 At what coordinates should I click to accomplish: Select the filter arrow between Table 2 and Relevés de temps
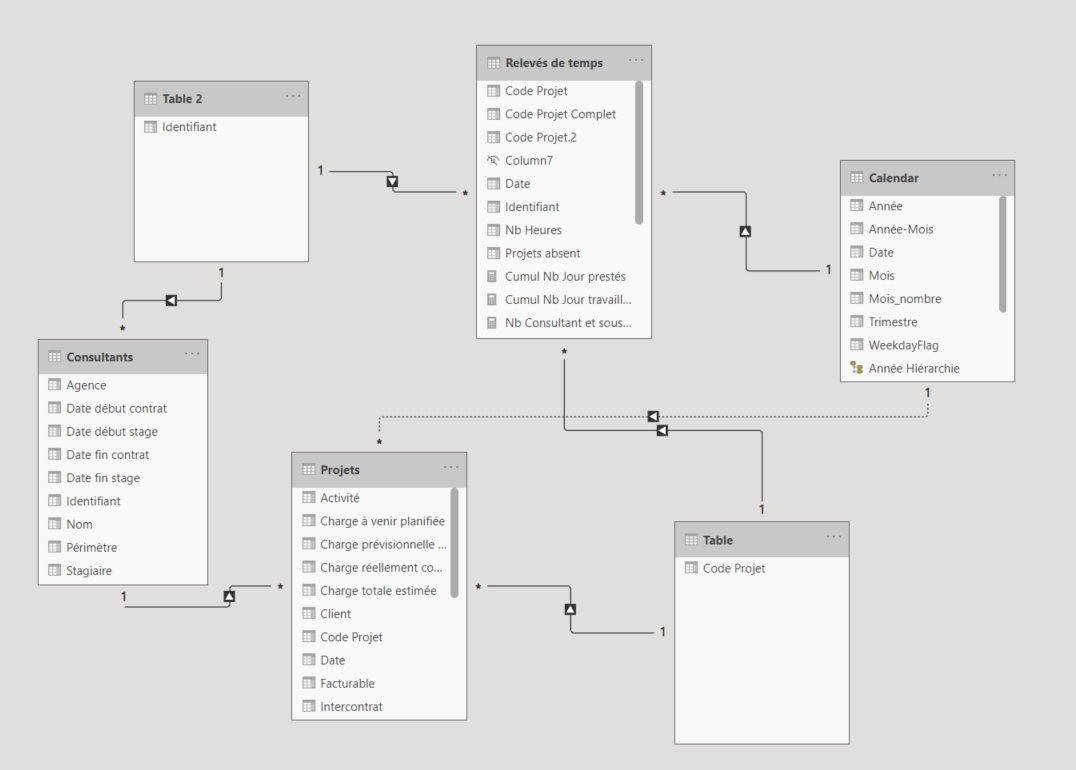(392, 182)
